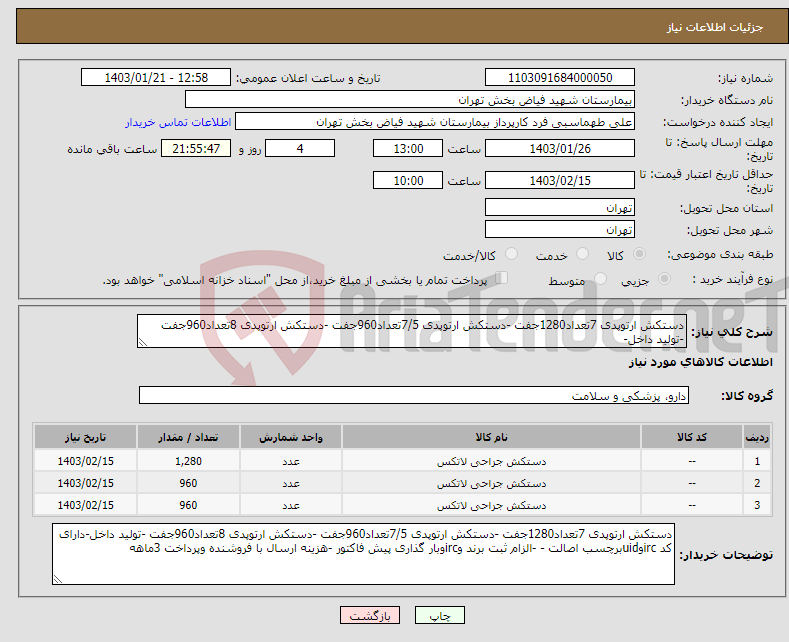Click row 2 quantity cell 960
The height and width of the screenshot is (642, 789).
[188, 483]
